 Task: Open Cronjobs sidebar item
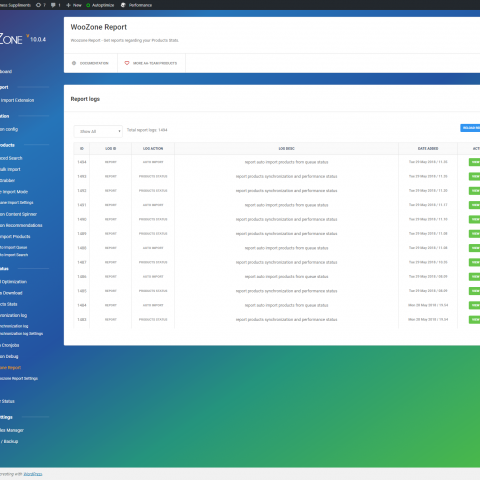[10, 345]
